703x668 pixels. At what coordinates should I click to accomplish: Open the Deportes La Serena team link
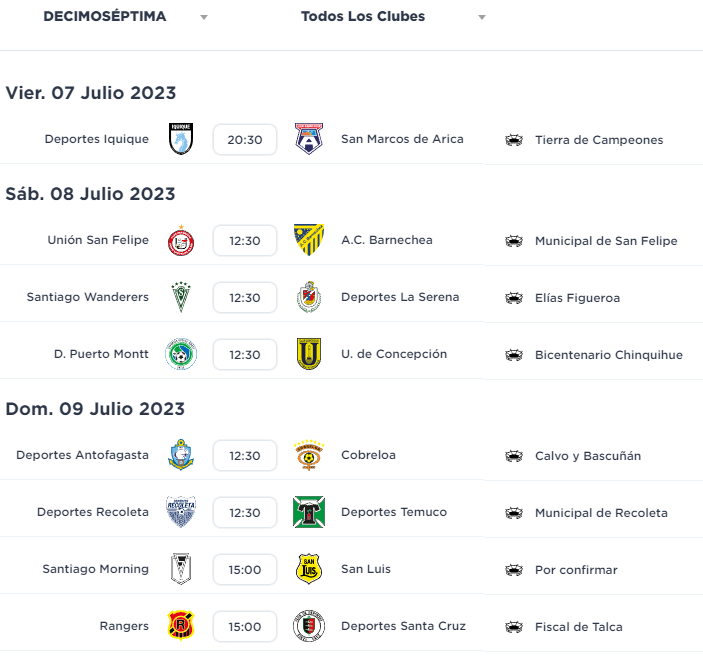click(400, 297)
